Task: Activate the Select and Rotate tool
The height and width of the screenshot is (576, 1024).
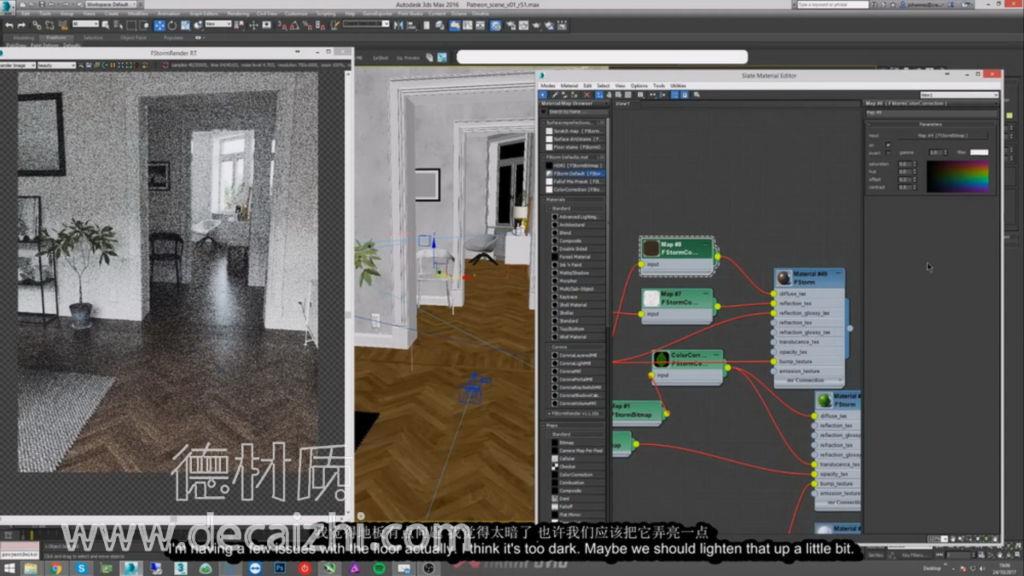Action: (x=172, y=25)
